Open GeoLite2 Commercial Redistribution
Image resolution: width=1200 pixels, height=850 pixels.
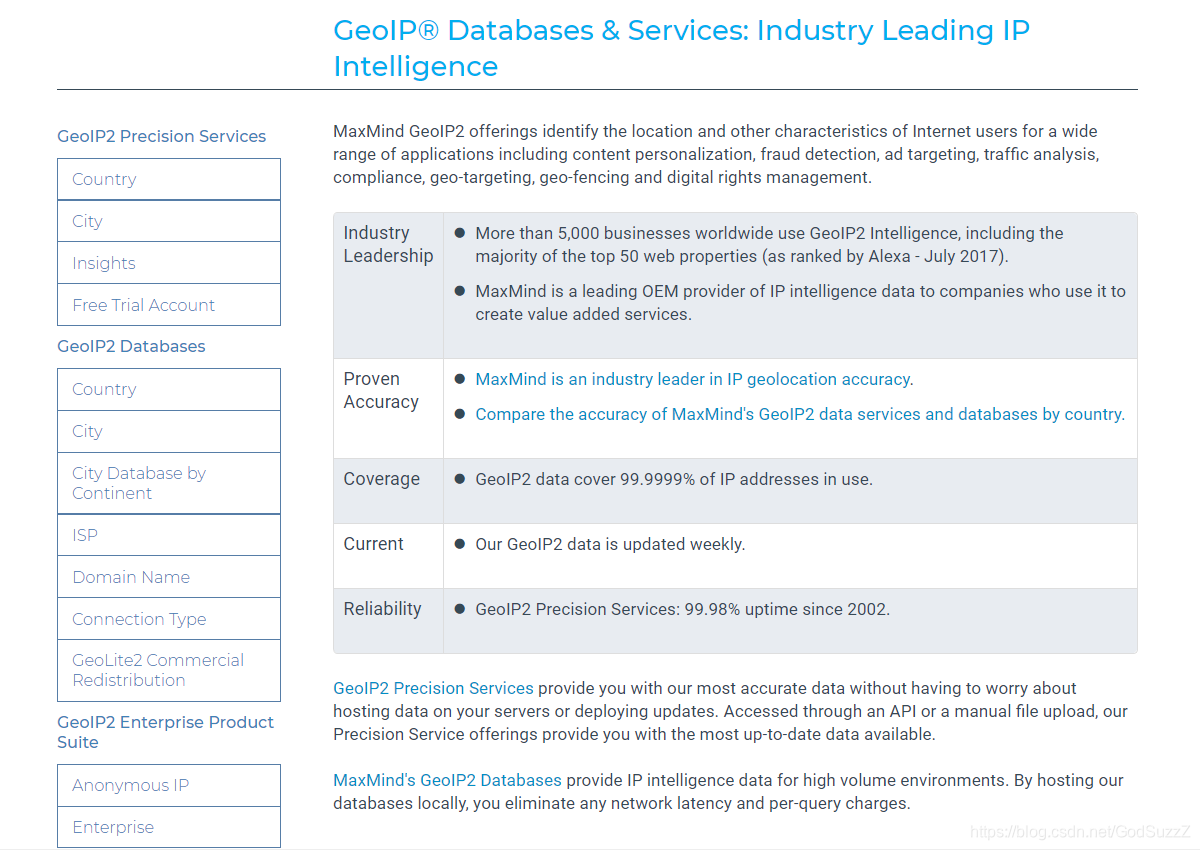click(169, 670)
